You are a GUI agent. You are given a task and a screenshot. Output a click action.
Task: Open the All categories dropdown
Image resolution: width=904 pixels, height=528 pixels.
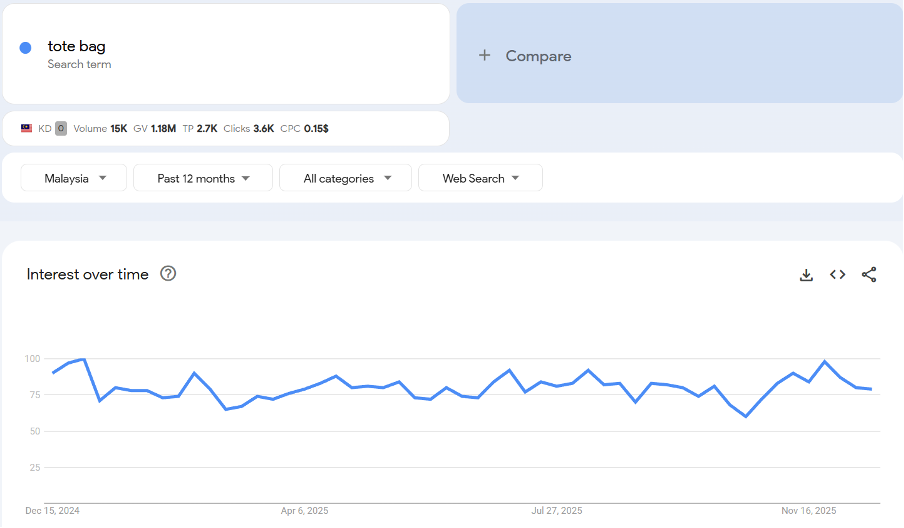[345, 178]
